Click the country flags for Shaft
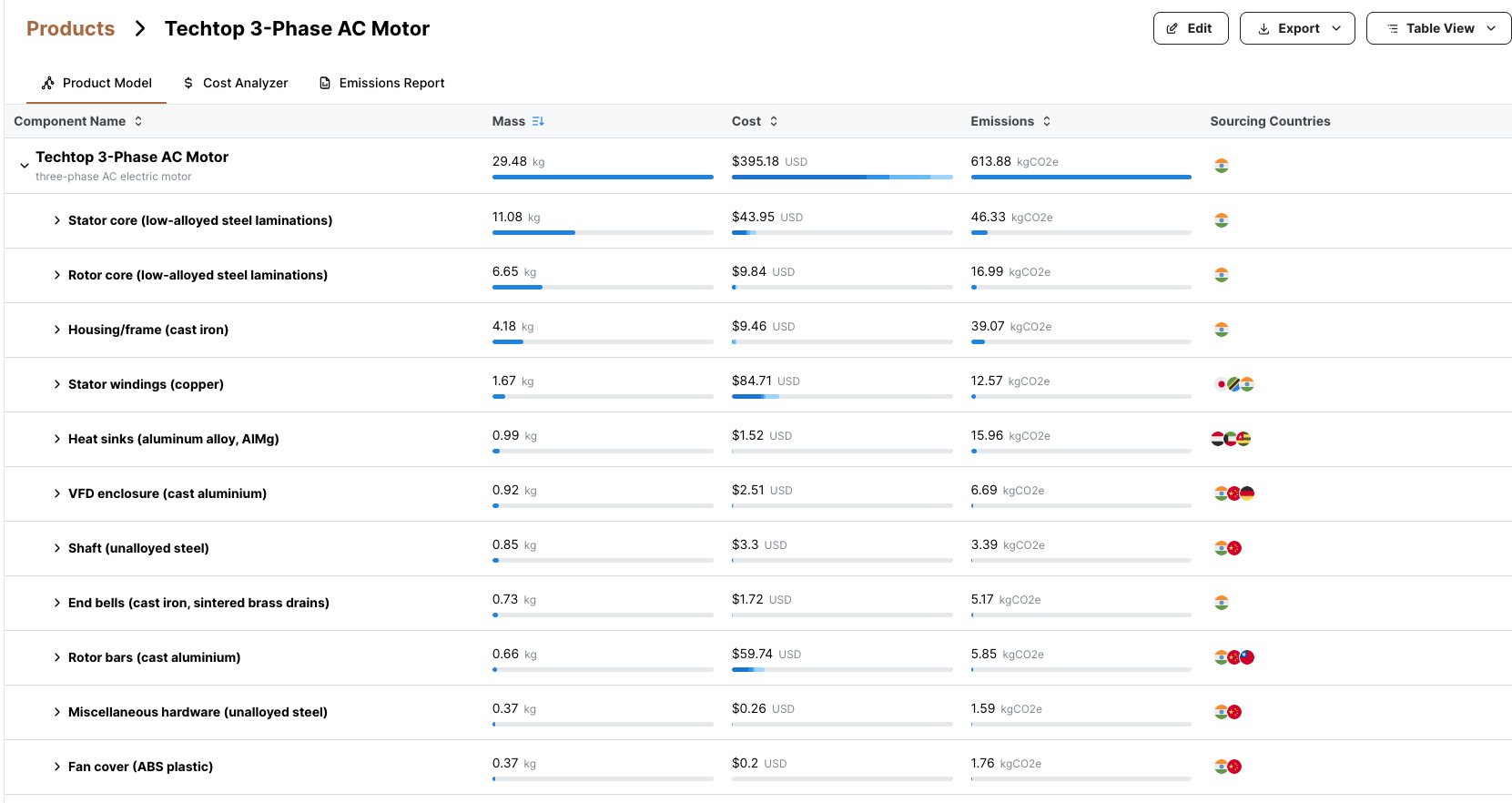 1228,548
